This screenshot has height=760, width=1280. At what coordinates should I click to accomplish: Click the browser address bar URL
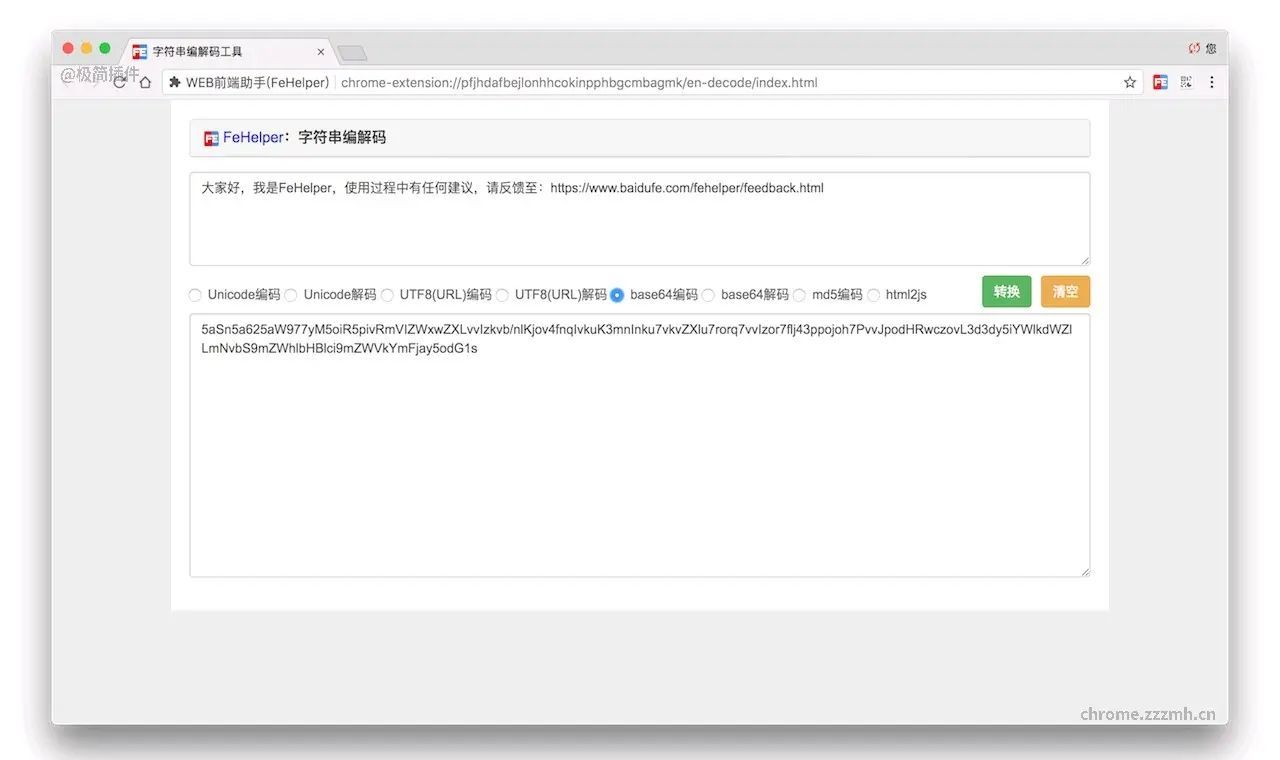coord(579,82)
